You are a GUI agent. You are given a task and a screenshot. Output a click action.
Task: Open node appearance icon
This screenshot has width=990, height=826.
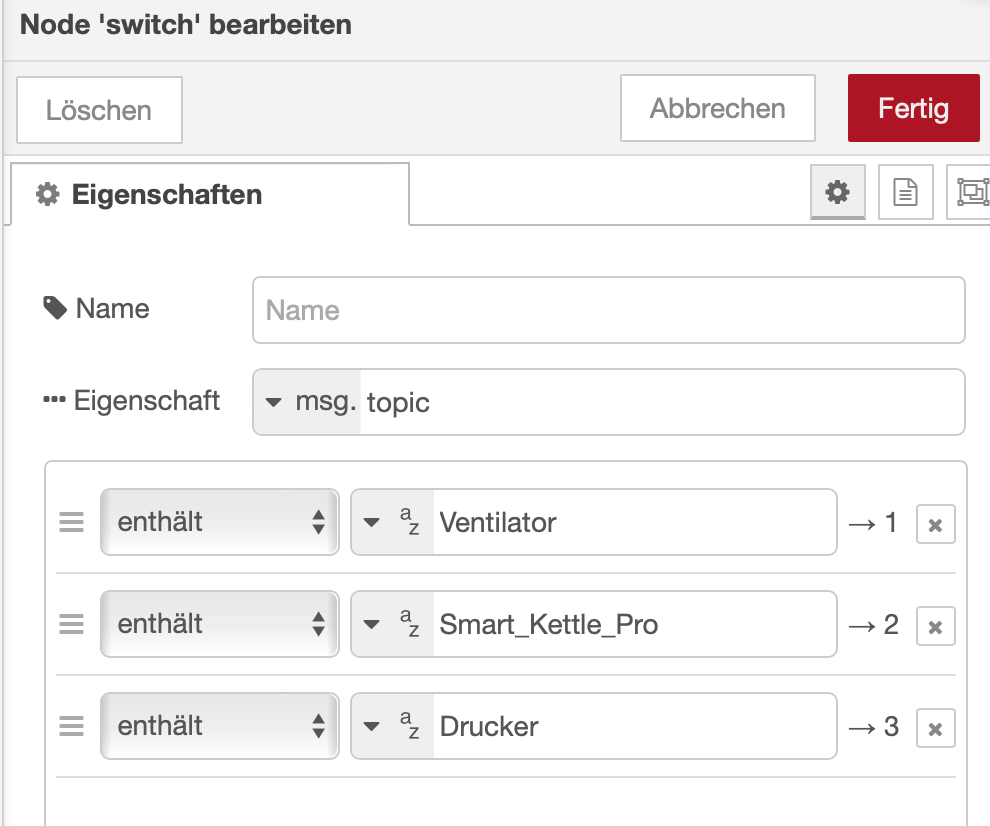[970, 192]
